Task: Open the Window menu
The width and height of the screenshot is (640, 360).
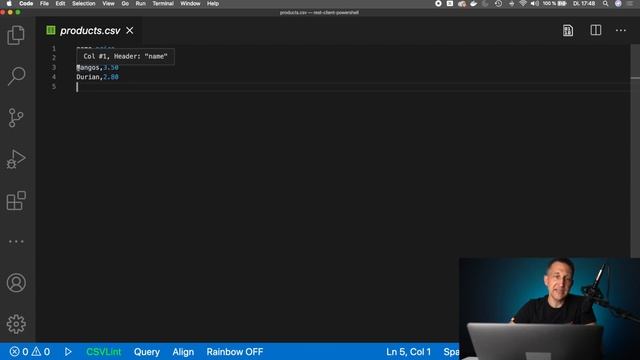Action: 190,4
